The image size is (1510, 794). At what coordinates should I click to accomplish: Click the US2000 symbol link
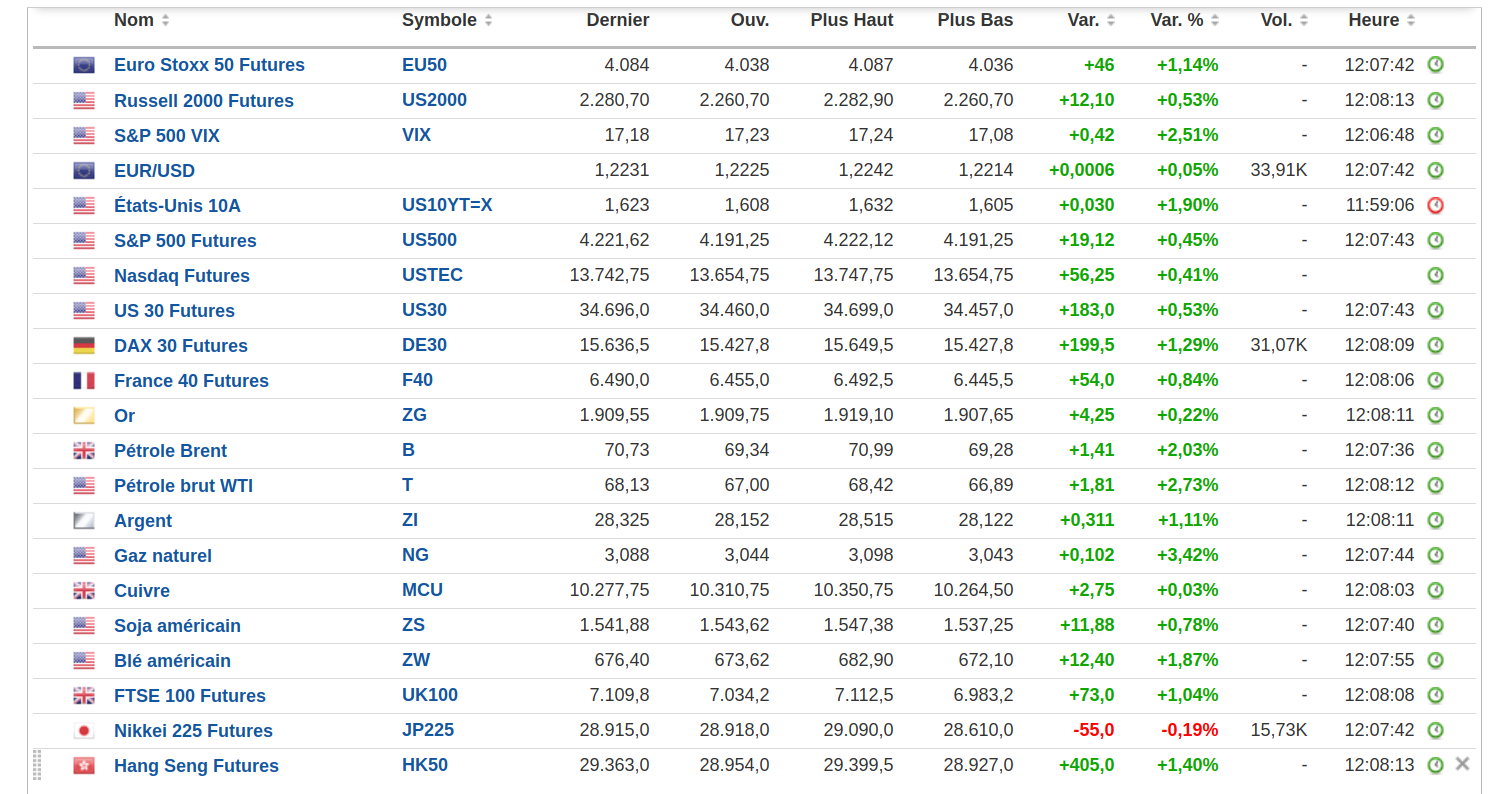(434, 100)
